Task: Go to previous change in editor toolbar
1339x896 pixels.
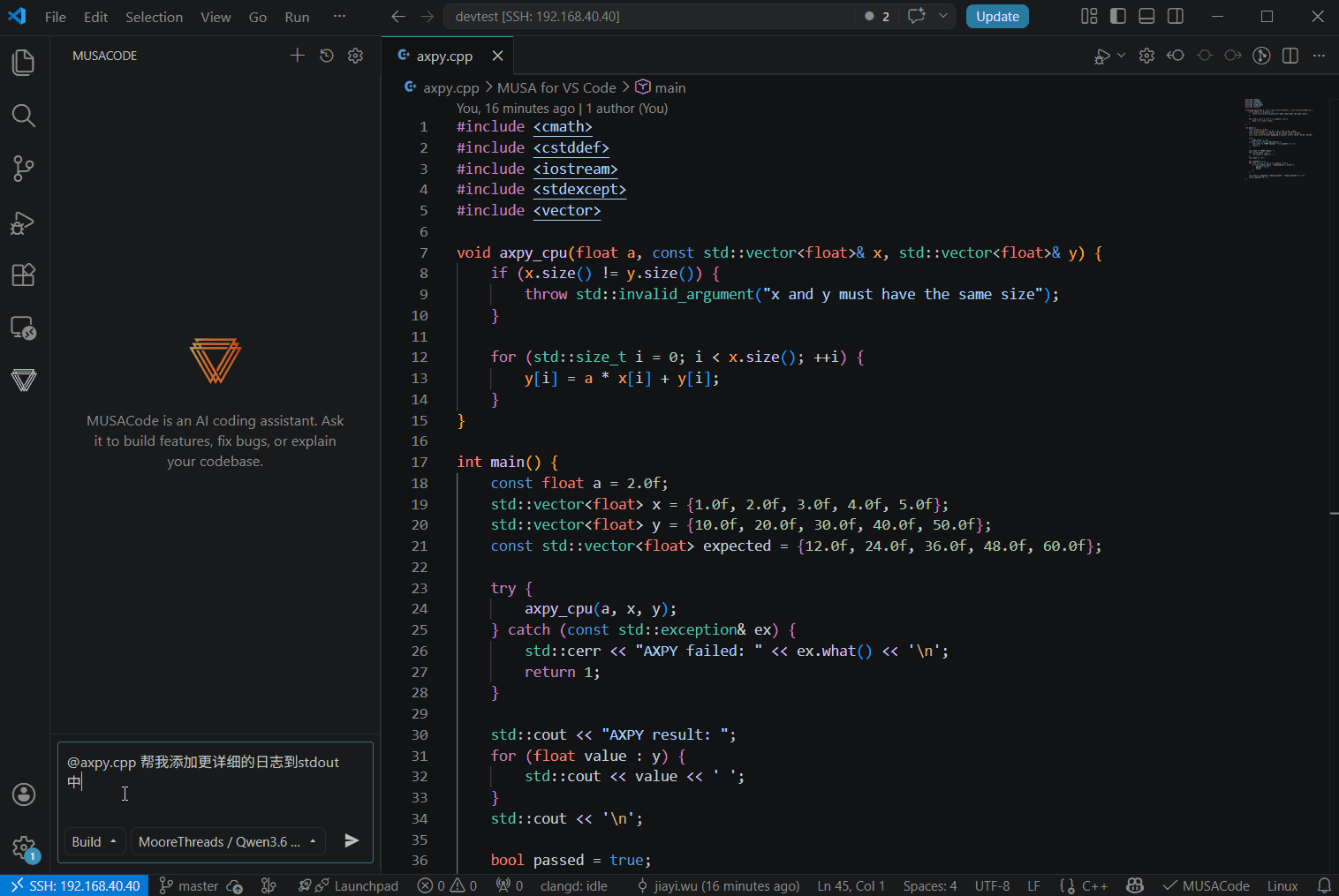Action: (1176, 56)
